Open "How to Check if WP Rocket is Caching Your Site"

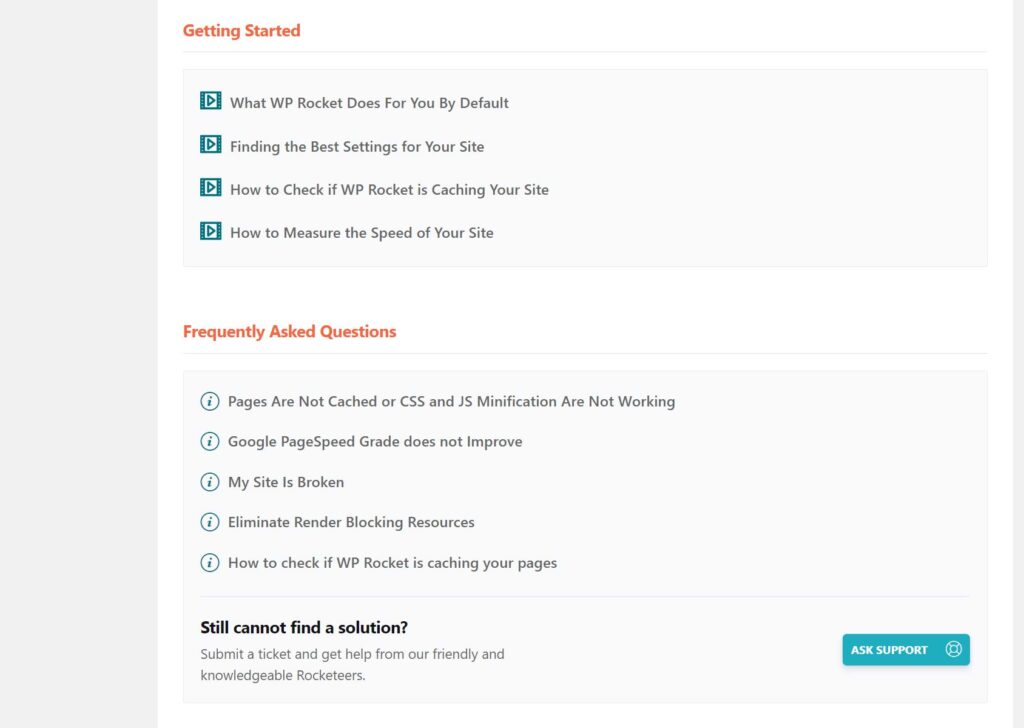coord(389,189)
